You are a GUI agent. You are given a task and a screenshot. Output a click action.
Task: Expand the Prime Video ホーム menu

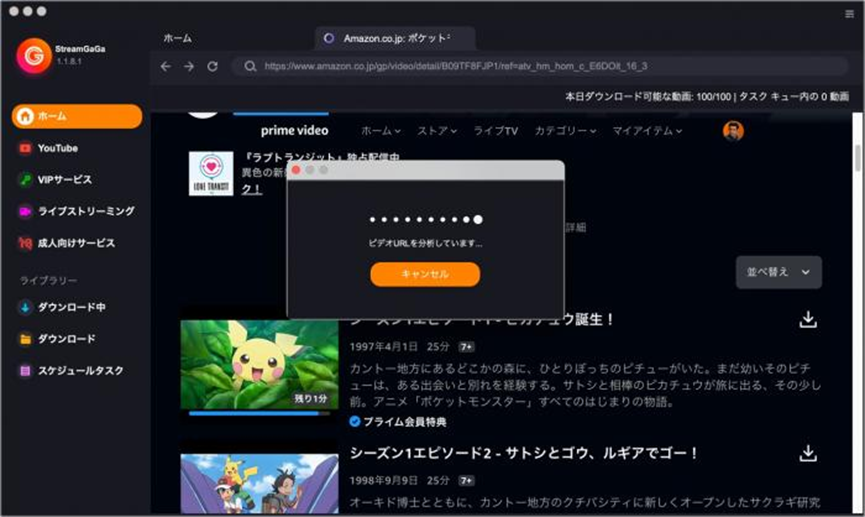click(381, 131)
